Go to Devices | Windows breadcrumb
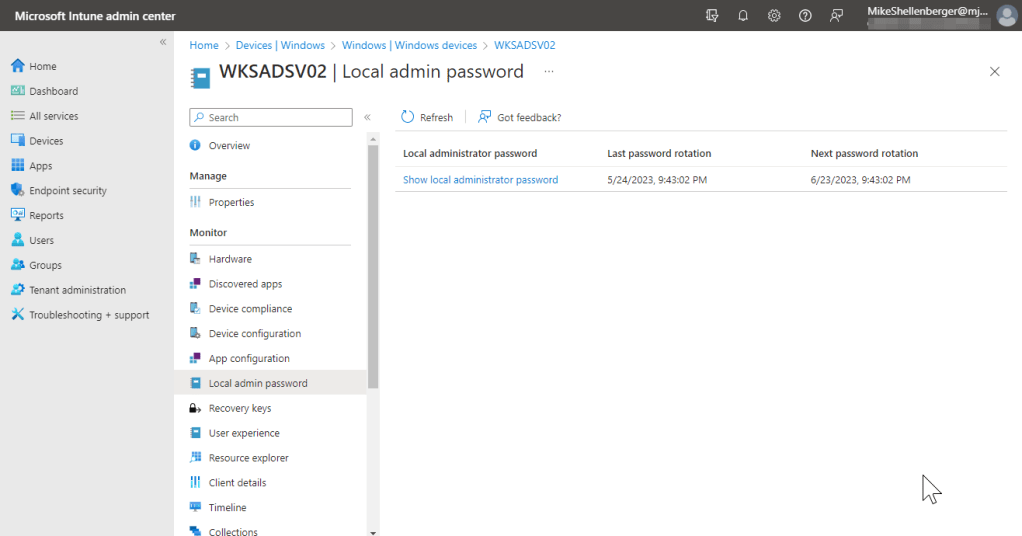The width and height of the screenshot is (1022, 536). point(280,45)
